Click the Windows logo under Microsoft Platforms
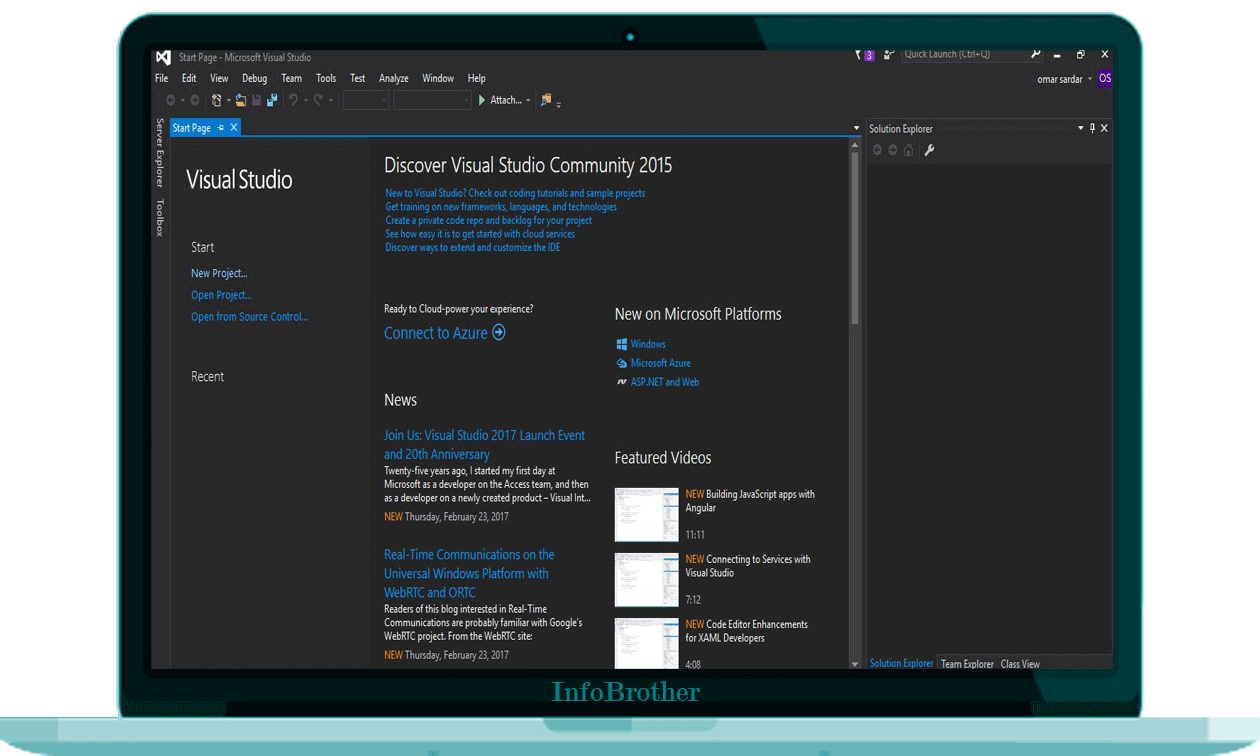Image resolution: width=1260 pixels, height=756 pixels. (x=621, y=344)
